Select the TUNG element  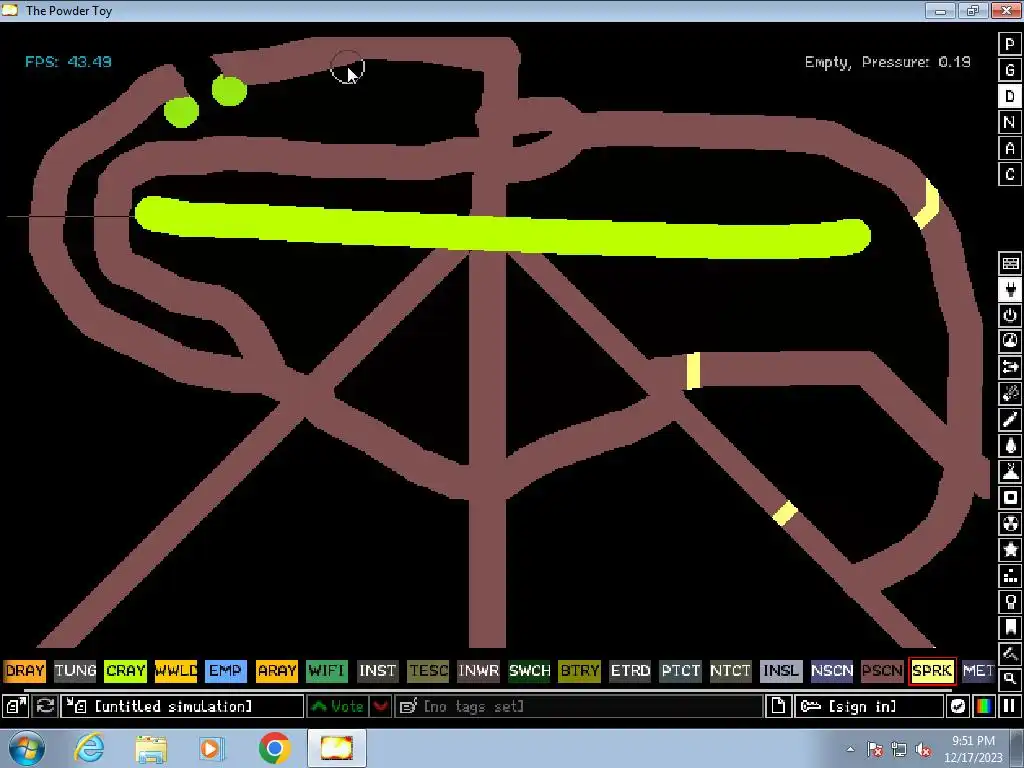[x=75, y=671]
